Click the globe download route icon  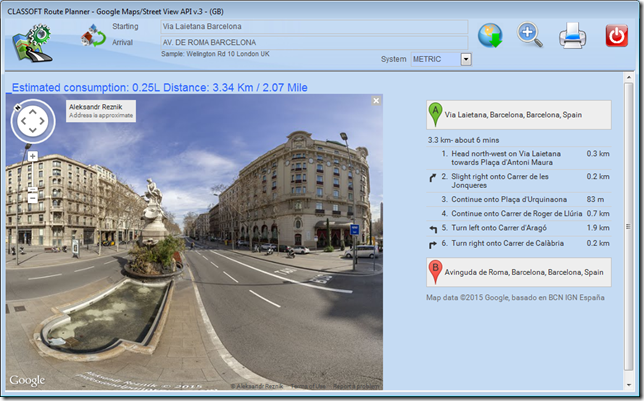tap(490, 35)
